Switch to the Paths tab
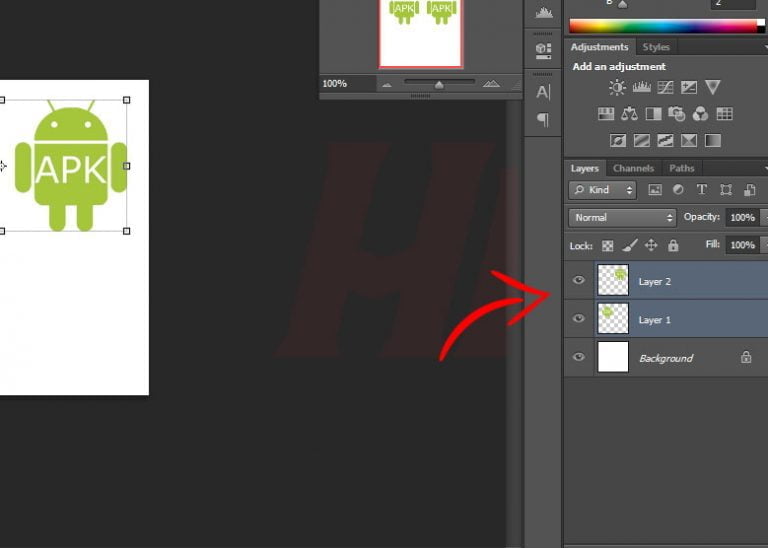Screen dimensions: 768x548 click(x=681, y=168)
